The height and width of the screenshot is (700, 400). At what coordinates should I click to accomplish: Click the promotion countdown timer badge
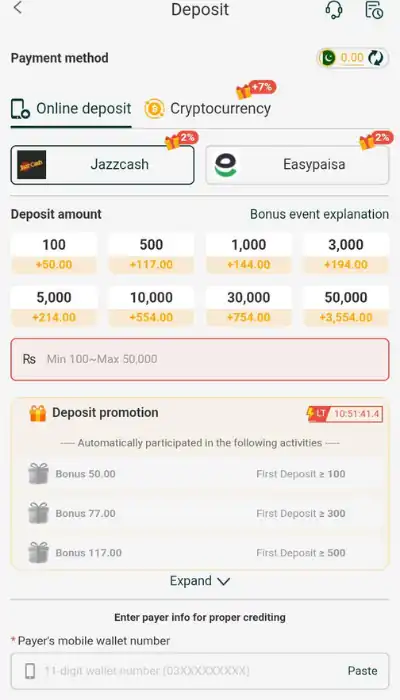pyautogui.click(x=345, y=414)
